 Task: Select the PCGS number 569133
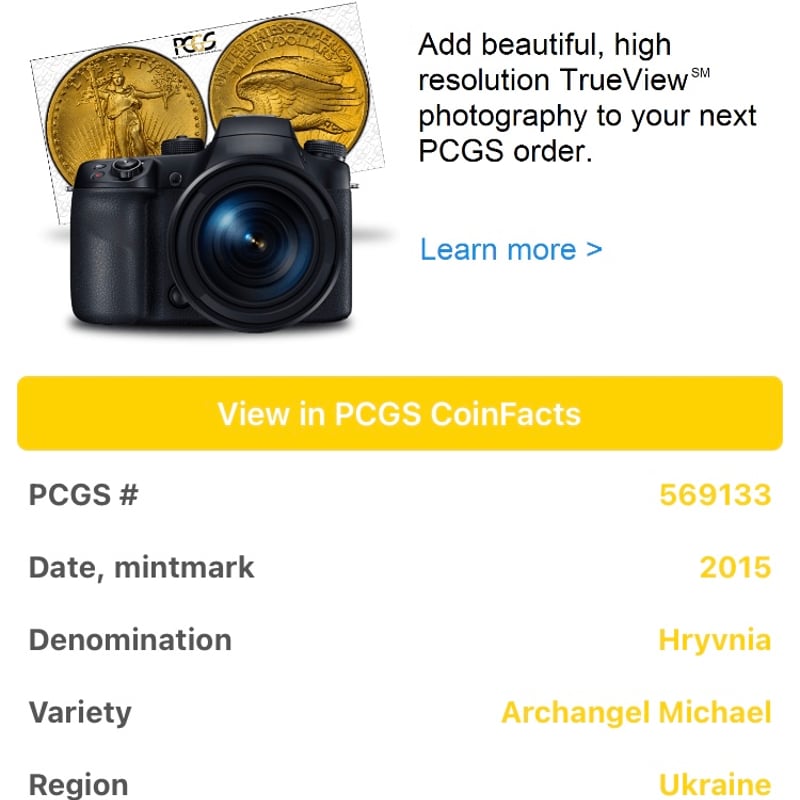click(x=716, y=494)
